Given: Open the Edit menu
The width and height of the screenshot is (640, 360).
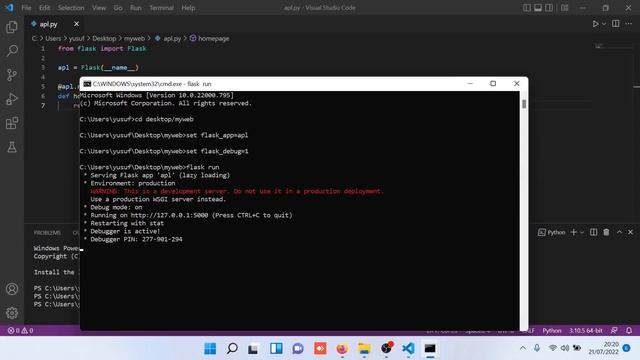Looking at the screenshot, I should [x=44, y=8].
